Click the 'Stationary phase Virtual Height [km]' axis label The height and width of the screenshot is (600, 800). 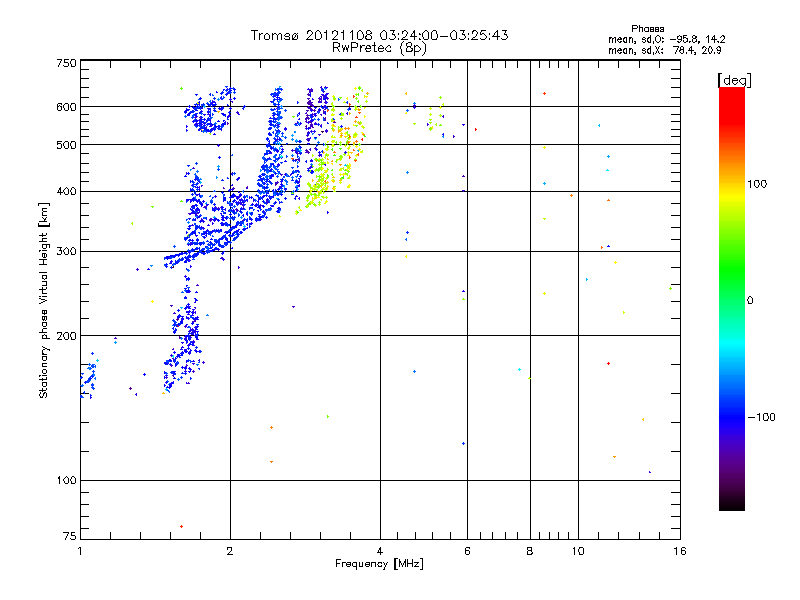coord(44,300)
